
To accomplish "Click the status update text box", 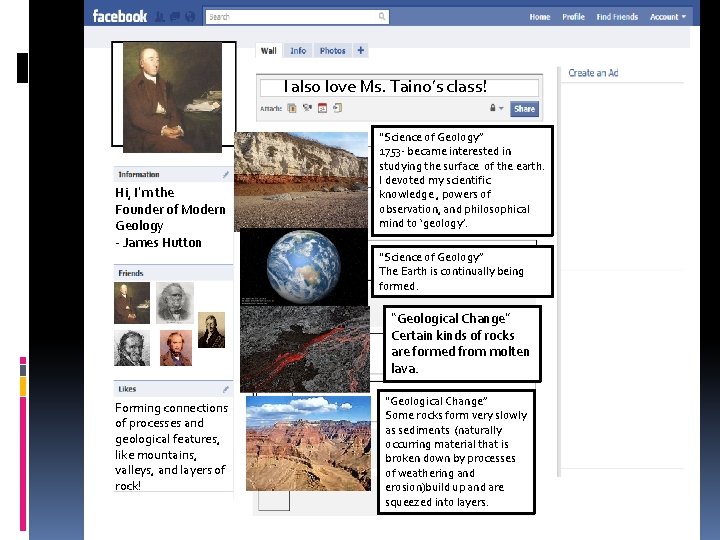I will click(x=399, y=87).
